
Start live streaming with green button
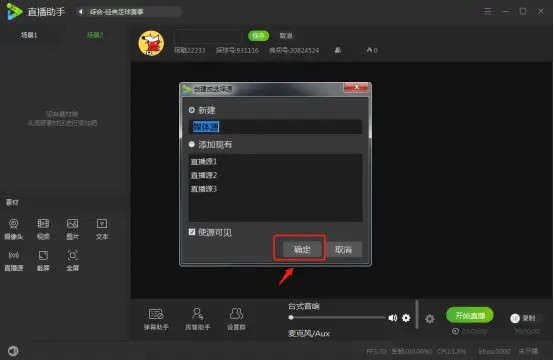coord(470,315)
